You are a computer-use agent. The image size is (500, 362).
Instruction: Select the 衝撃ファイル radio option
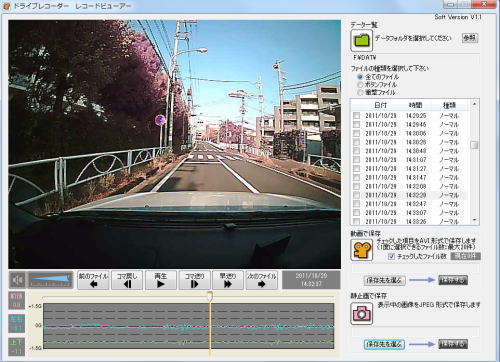pyautogui.click(x=360, y=92)
